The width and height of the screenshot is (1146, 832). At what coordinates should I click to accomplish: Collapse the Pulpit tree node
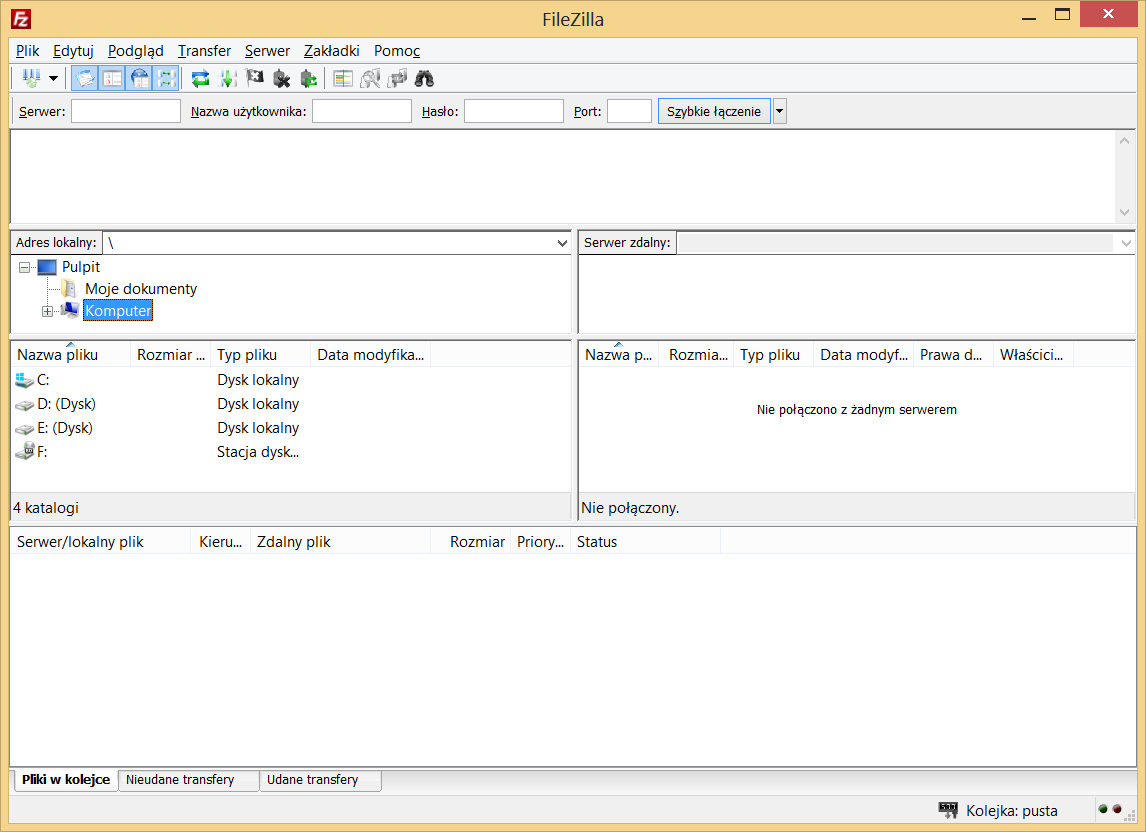coord(24,268)
